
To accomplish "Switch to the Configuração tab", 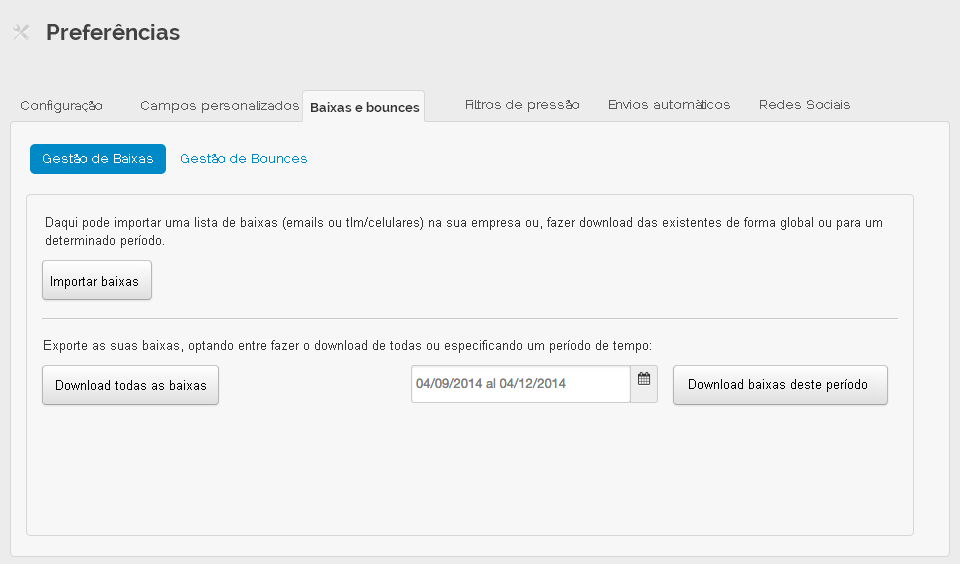I will pos(61,105).
